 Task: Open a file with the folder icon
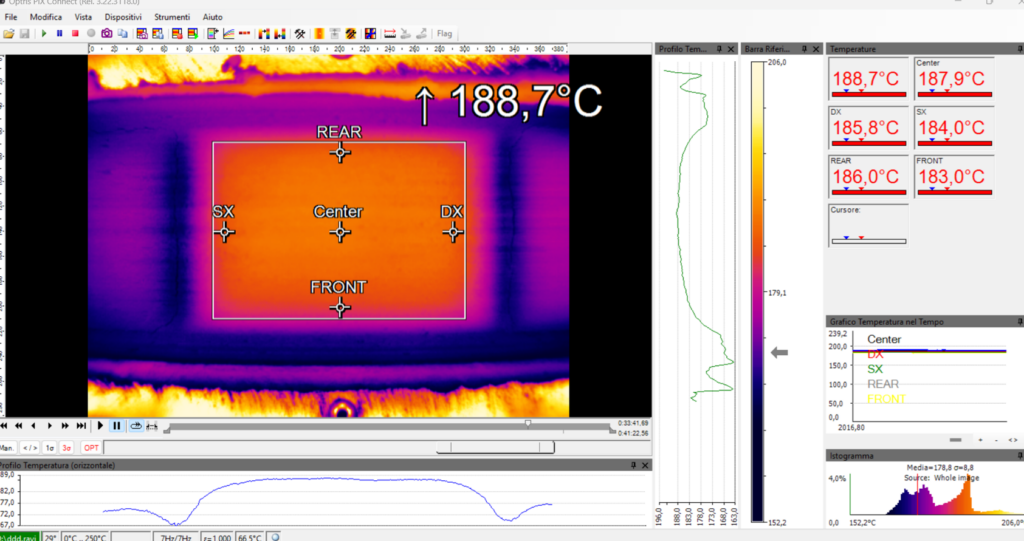point(8,33)
